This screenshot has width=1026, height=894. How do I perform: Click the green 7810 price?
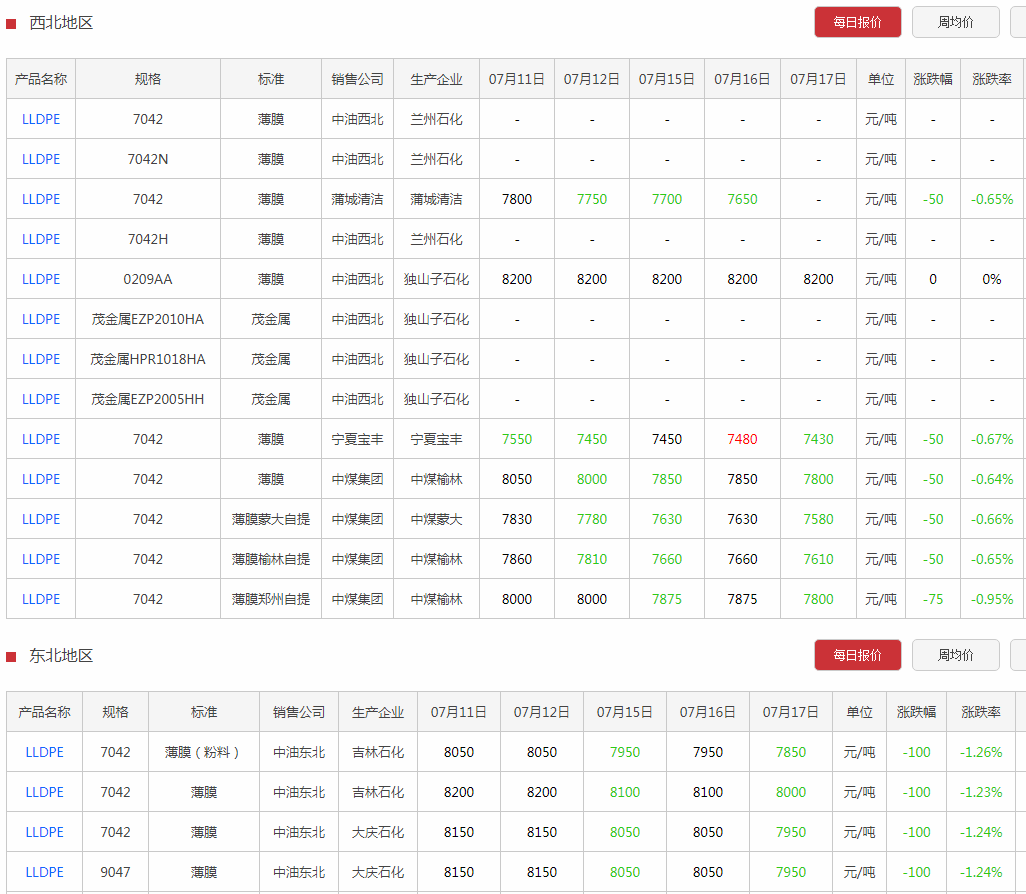coord(592,558)
